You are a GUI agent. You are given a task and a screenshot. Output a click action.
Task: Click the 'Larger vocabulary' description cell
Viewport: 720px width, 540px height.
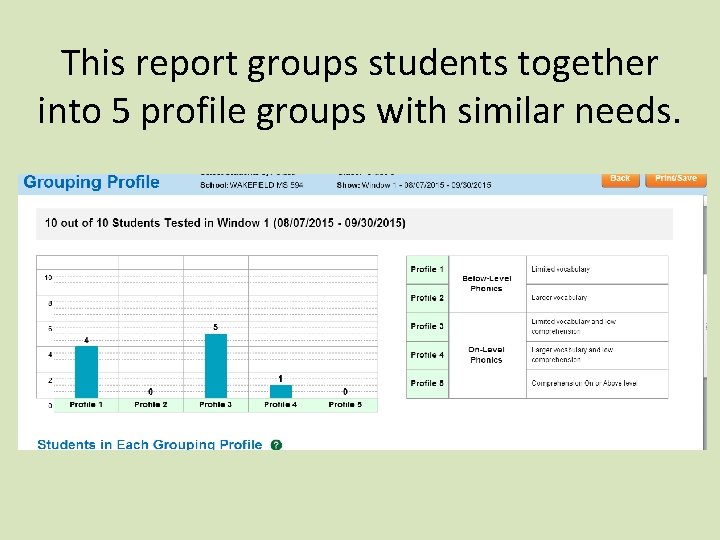click(597, 298)
